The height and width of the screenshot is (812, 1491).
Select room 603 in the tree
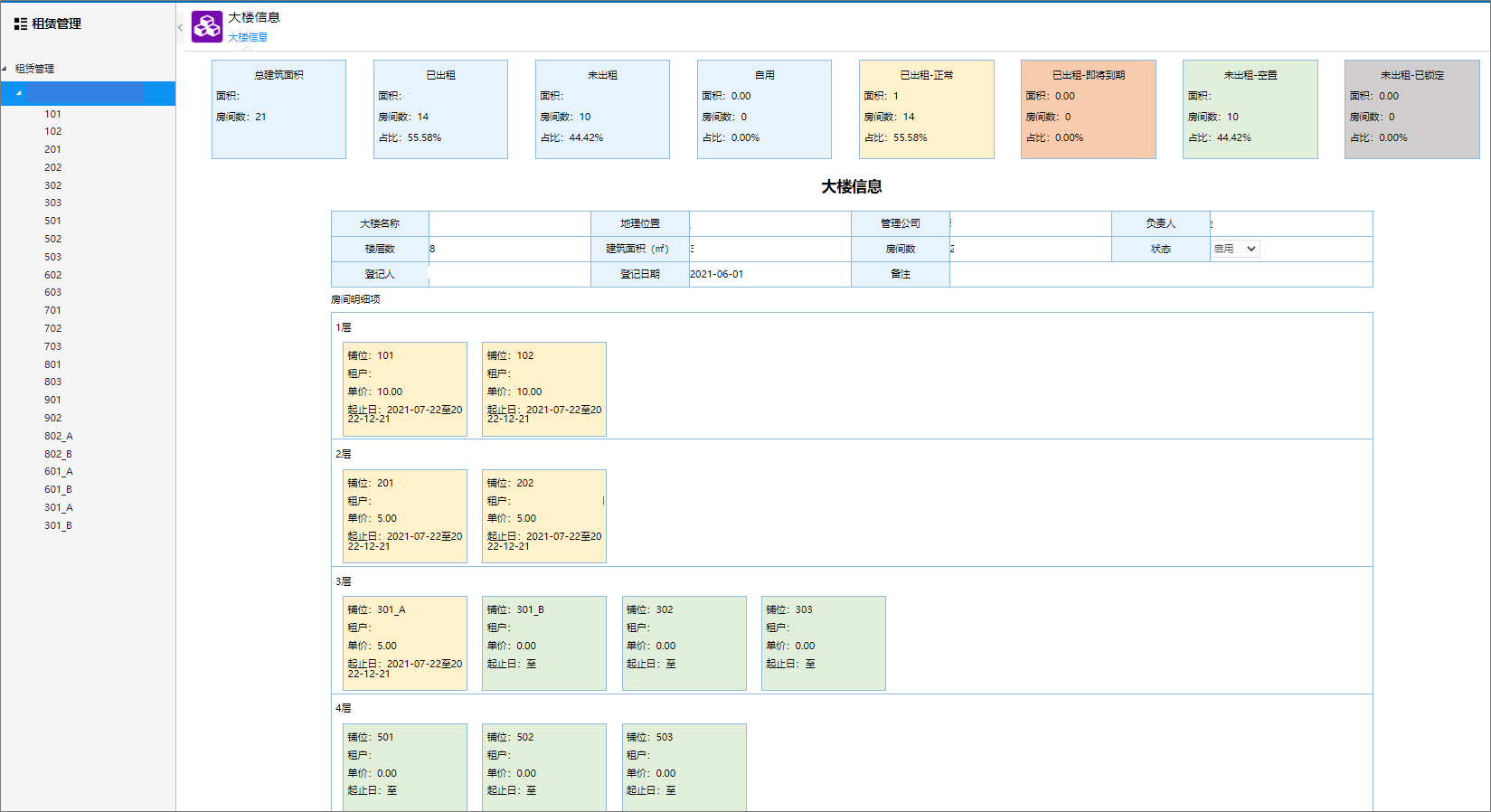click(52, 292)
